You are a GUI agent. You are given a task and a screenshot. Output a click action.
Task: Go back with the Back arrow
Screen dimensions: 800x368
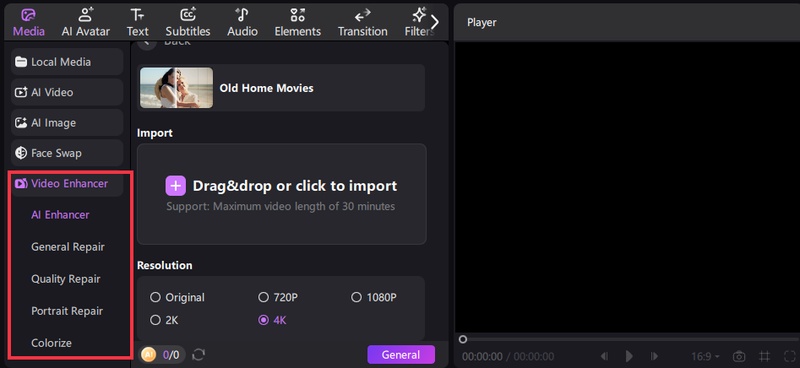(x=147, y=43)
